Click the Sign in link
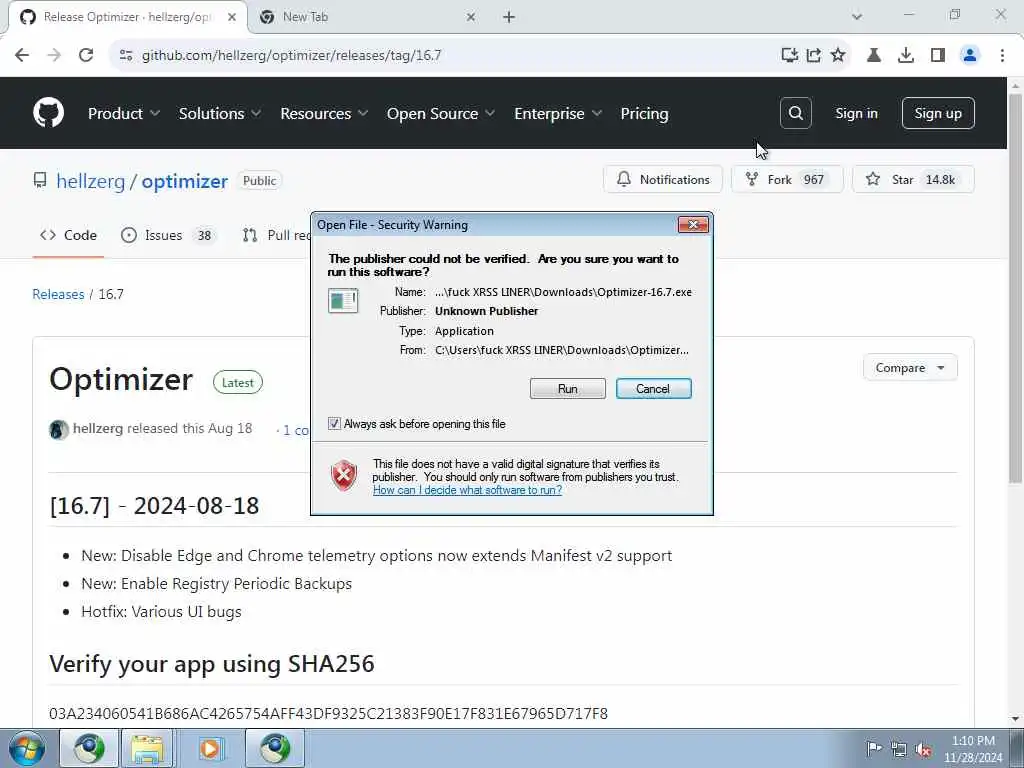The width and height of the screenshot is (1024, 768). [856, 113]
